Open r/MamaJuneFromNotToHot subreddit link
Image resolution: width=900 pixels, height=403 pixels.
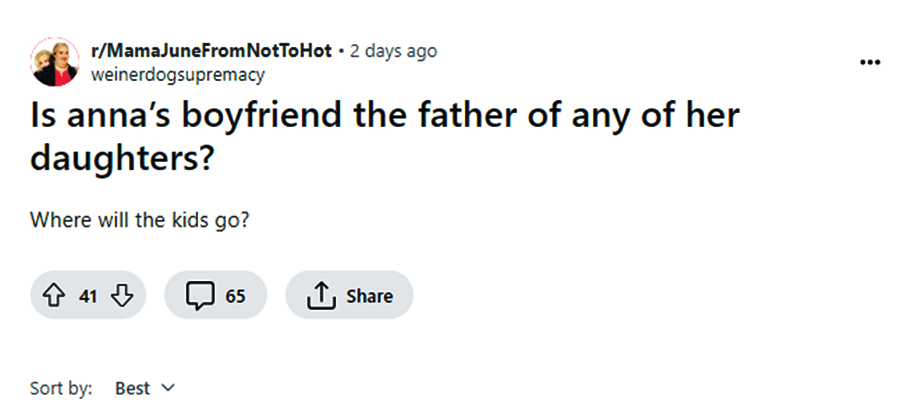(x=211, y=51)
